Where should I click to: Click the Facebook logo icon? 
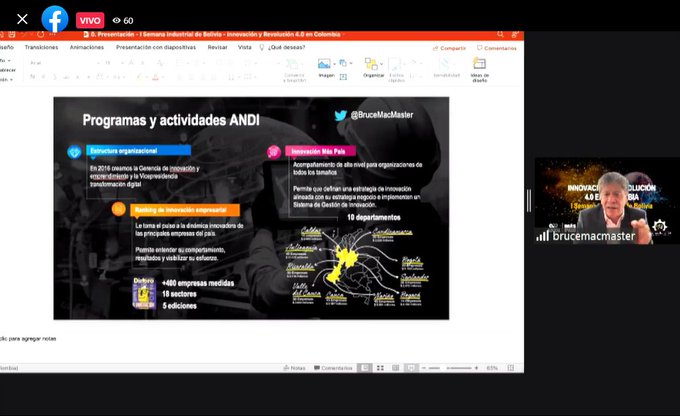55,19
